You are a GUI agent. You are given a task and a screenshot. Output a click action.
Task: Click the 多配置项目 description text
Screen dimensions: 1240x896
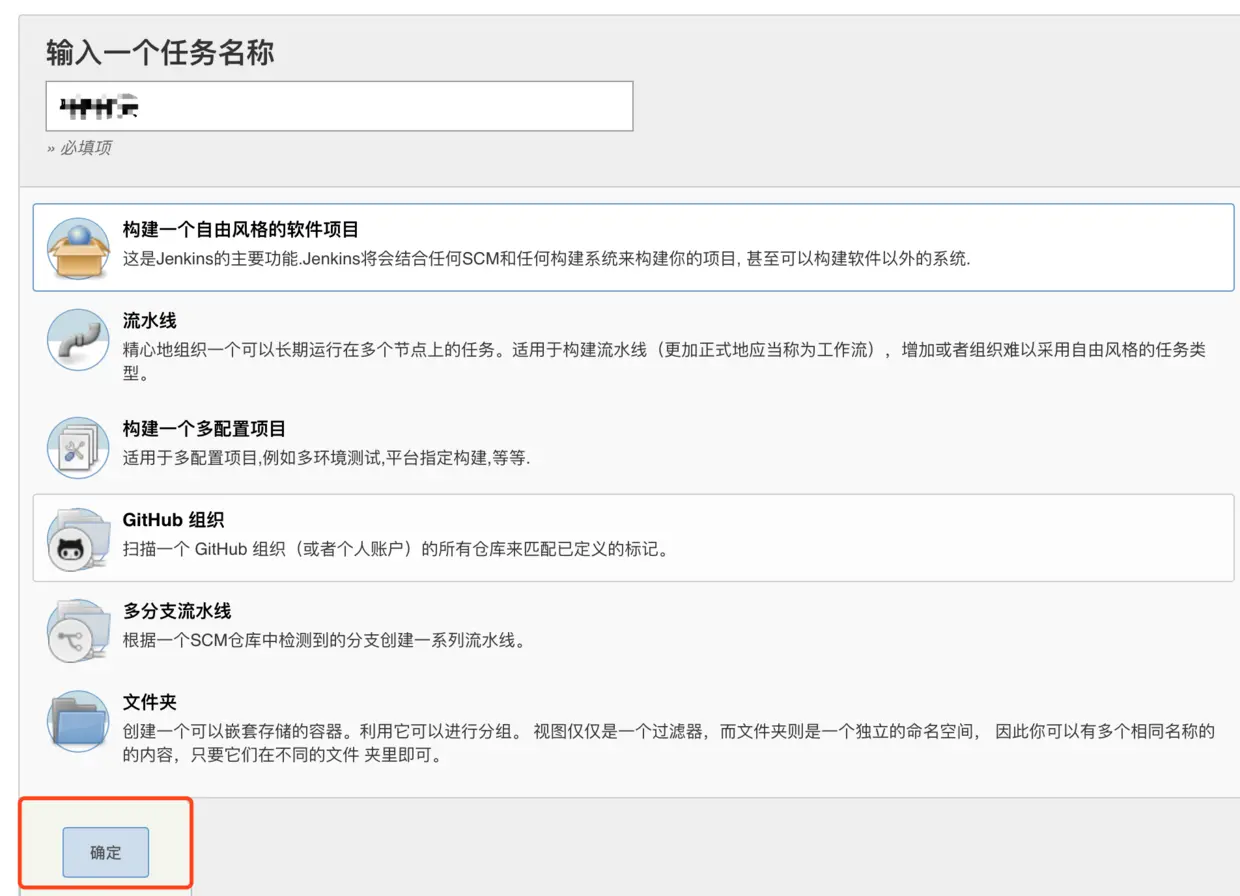(326, 458)
